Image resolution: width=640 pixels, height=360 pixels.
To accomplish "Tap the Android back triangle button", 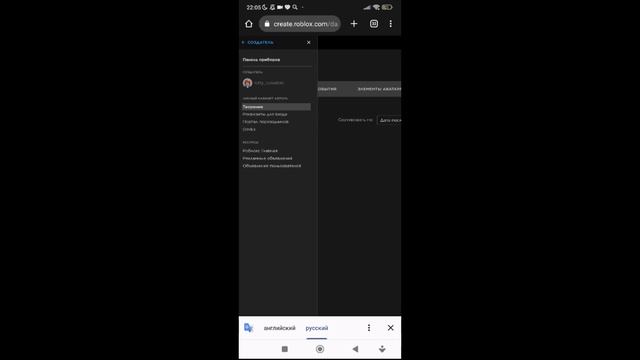I will pyautogui.click(x=355, y=349).
